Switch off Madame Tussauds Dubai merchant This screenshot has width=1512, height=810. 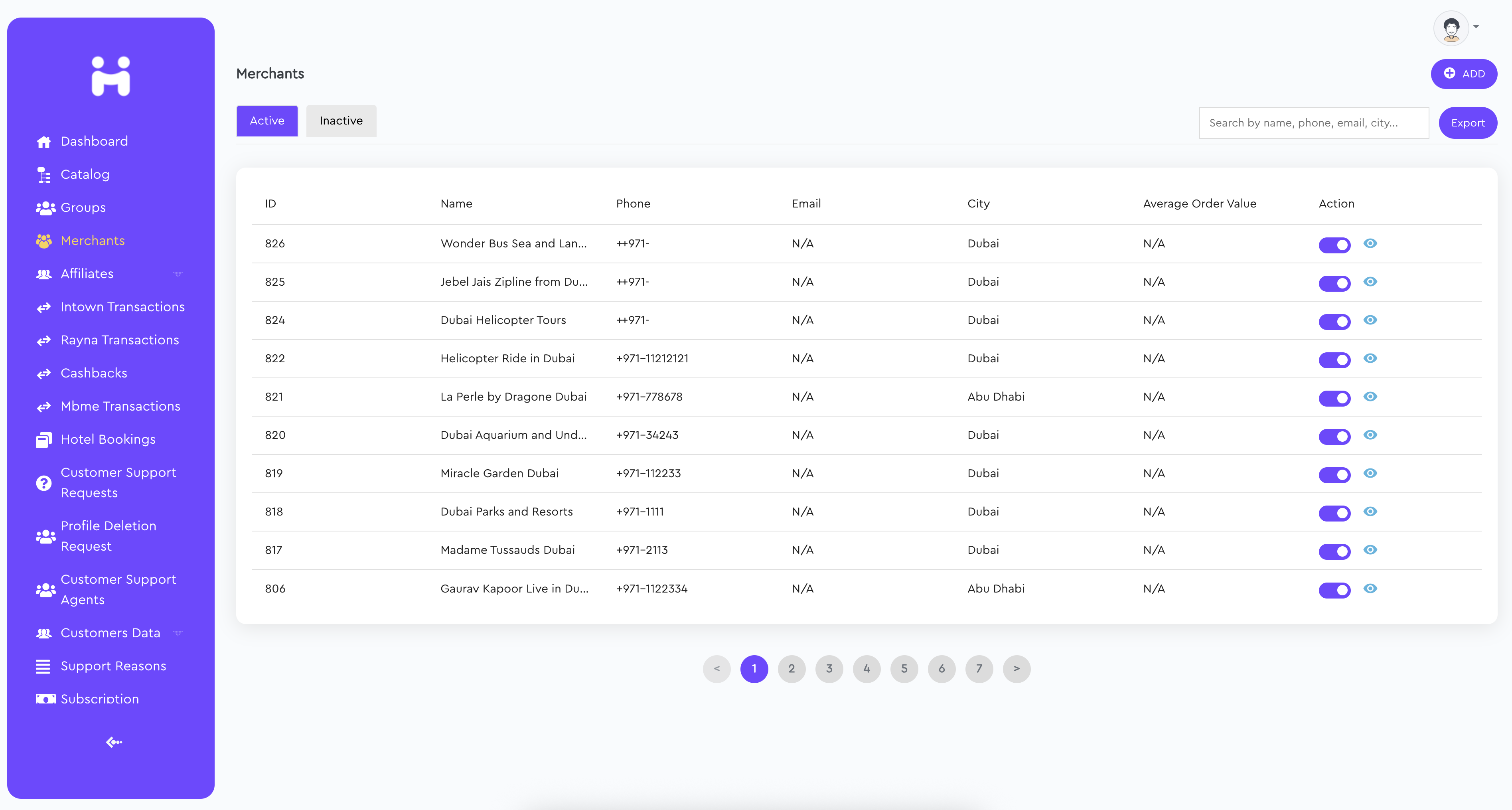(x=1334, y=551)
